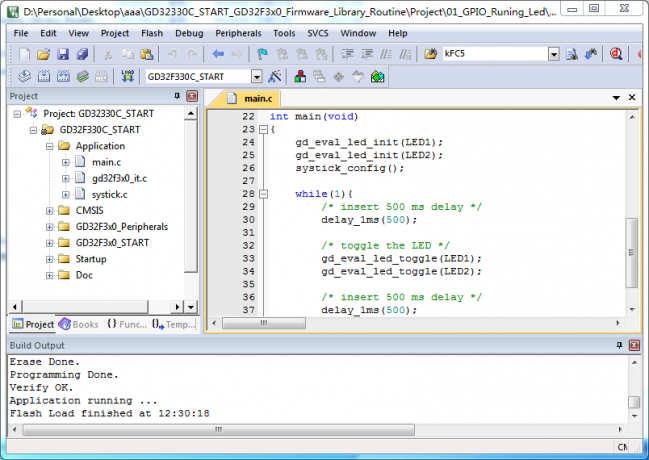This screenshot has width=649, height=460.
Task: Collapse the main function fold marker
Action: [x=262, y=130]
